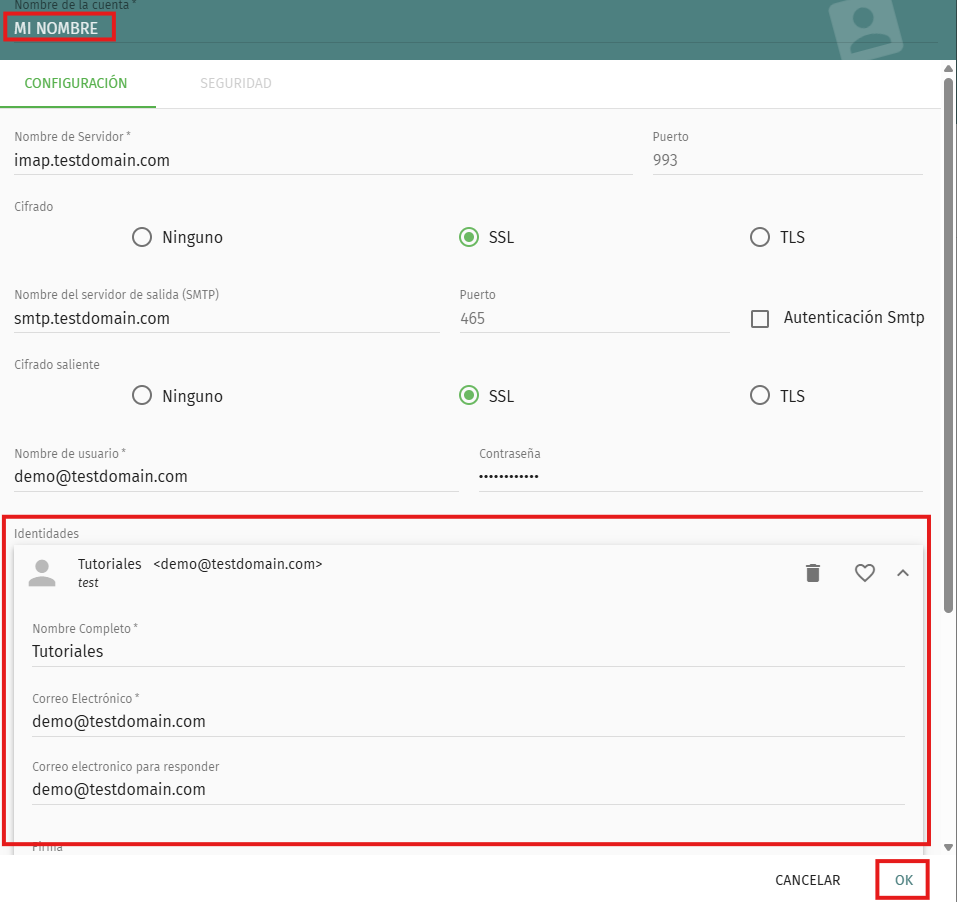Click the identity avatar person icon
Screen dimensions: 957x902
[42, 573]
